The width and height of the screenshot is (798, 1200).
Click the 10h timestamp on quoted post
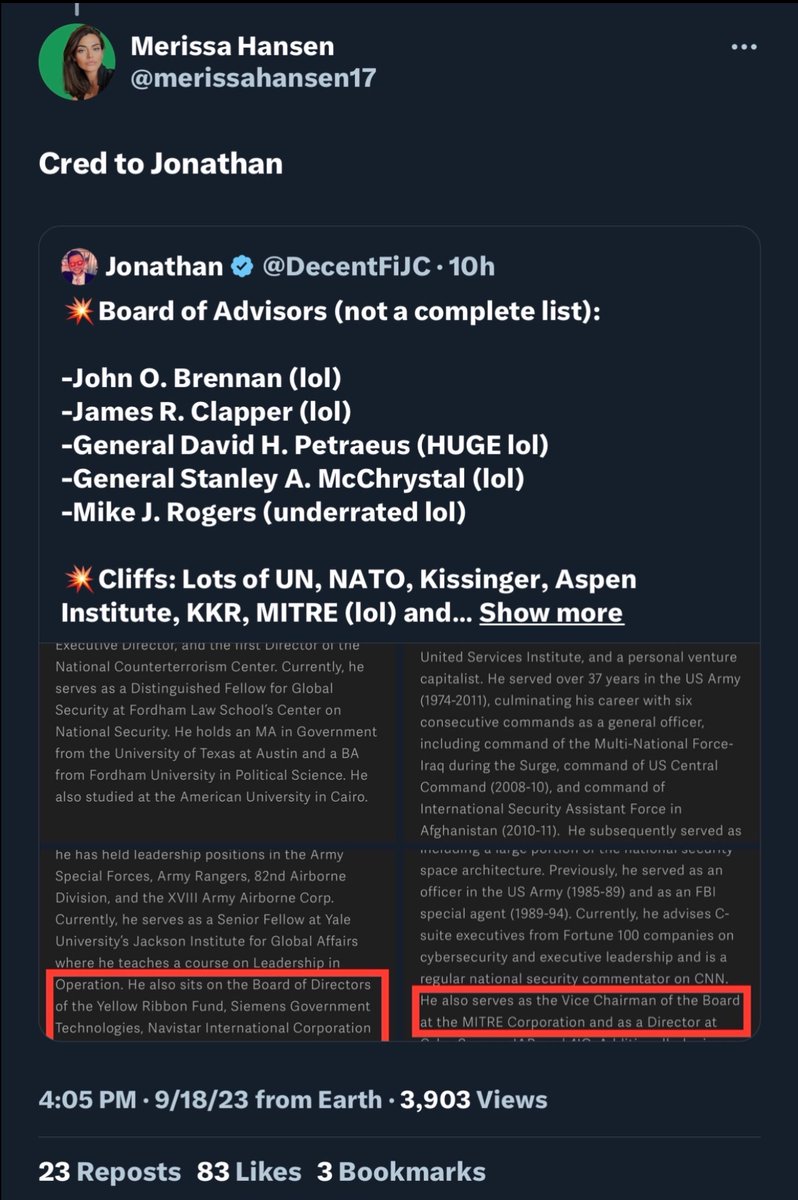[472, 267]
